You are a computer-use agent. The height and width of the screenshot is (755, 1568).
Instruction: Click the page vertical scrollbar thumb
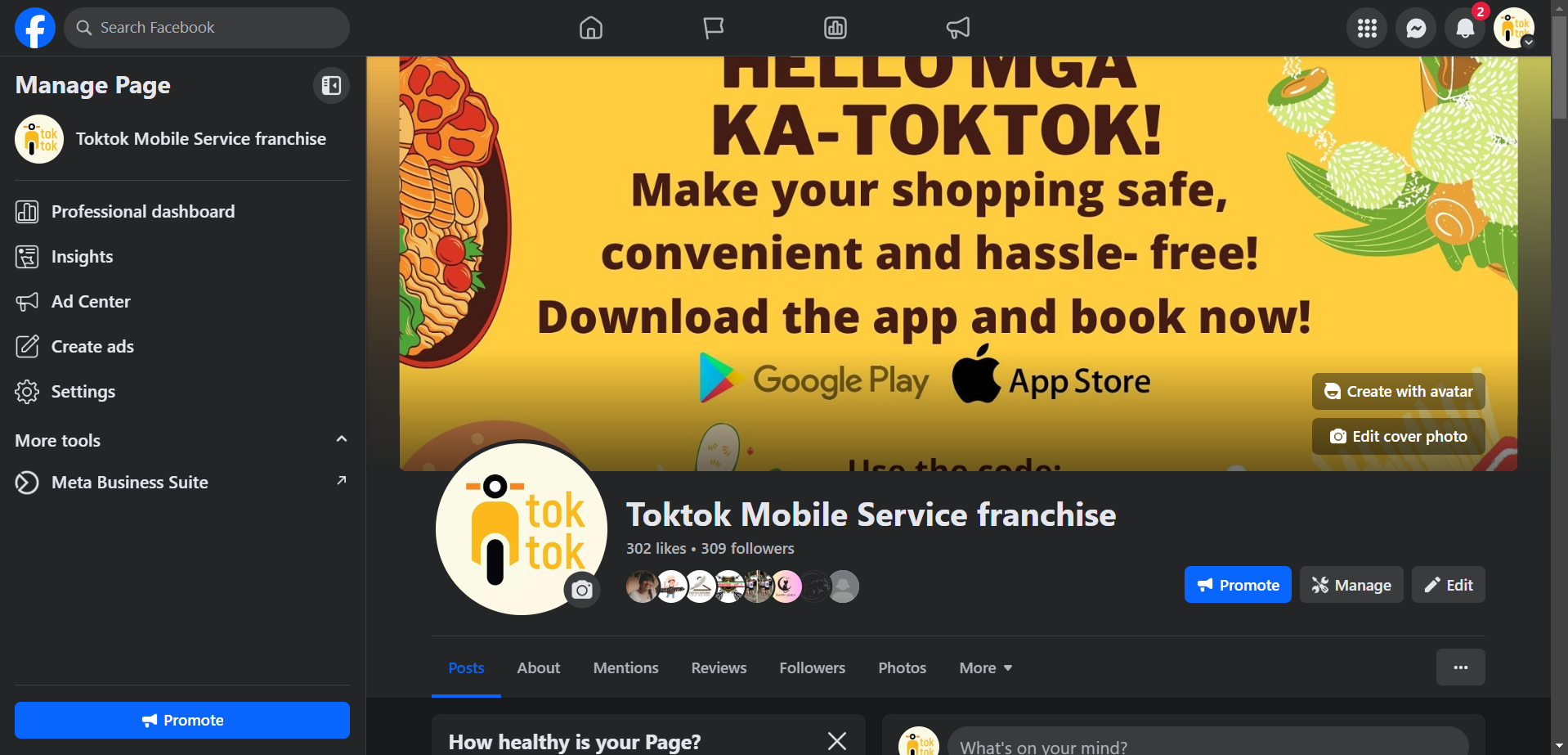click(1560, 70)
